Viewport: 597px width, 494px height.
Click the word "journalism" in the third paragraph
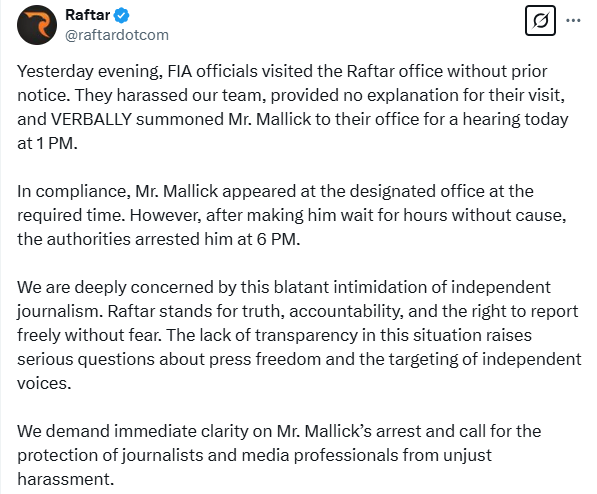click(58, 312)
